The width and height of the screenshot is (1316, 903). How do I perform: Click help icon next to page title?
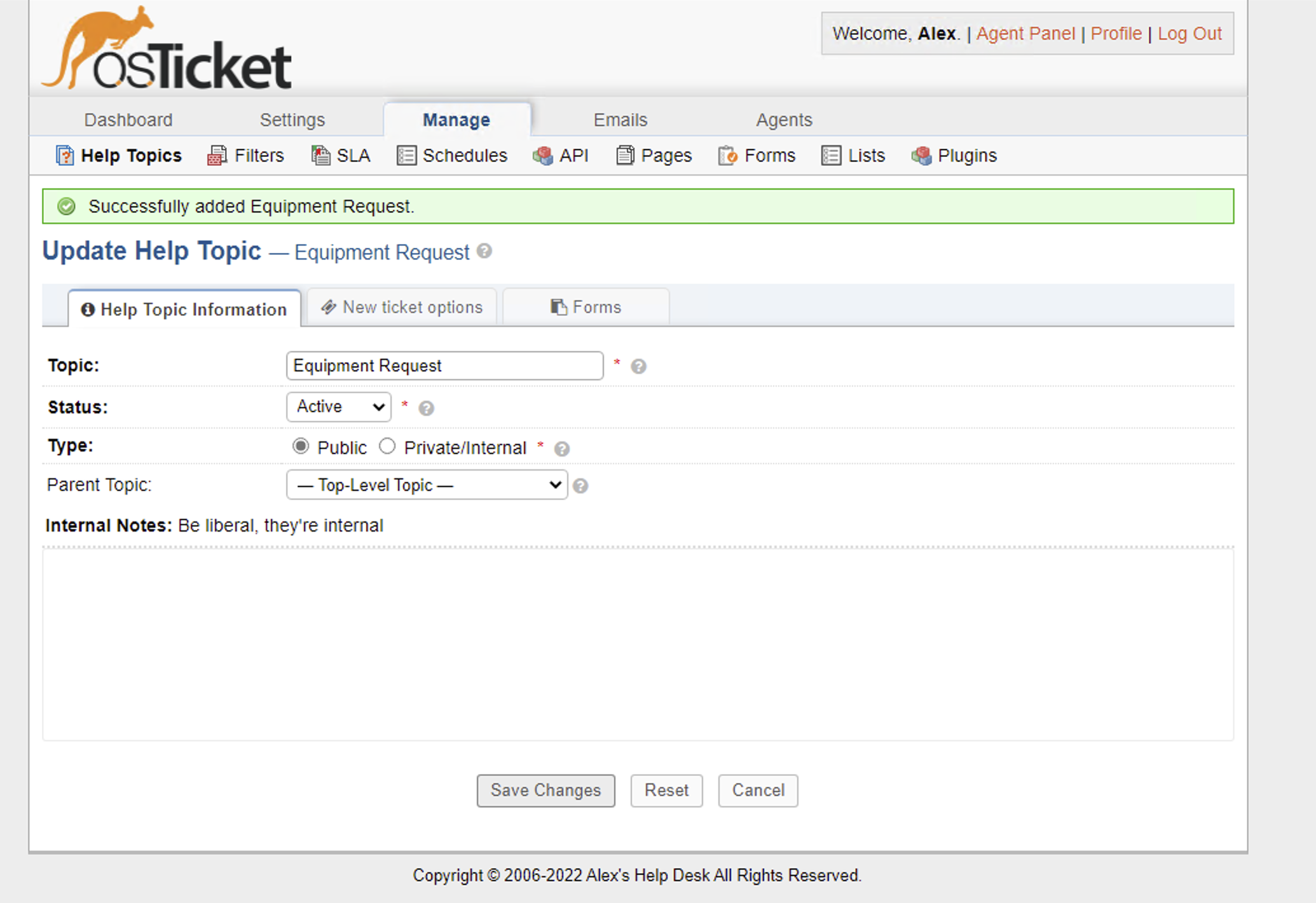tap(484, 251)
